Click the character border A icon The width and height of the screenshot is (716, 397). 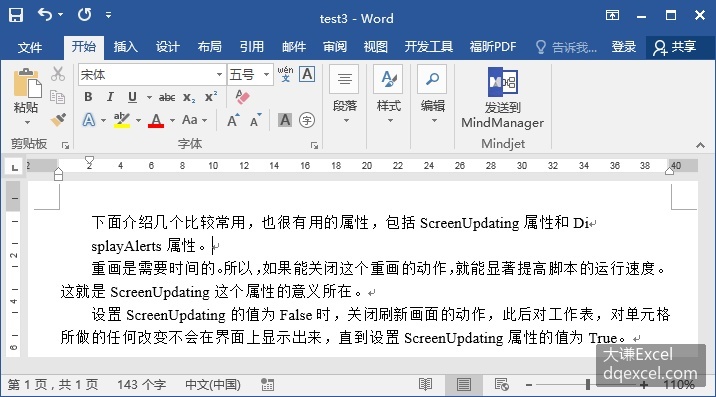[307, 74]
